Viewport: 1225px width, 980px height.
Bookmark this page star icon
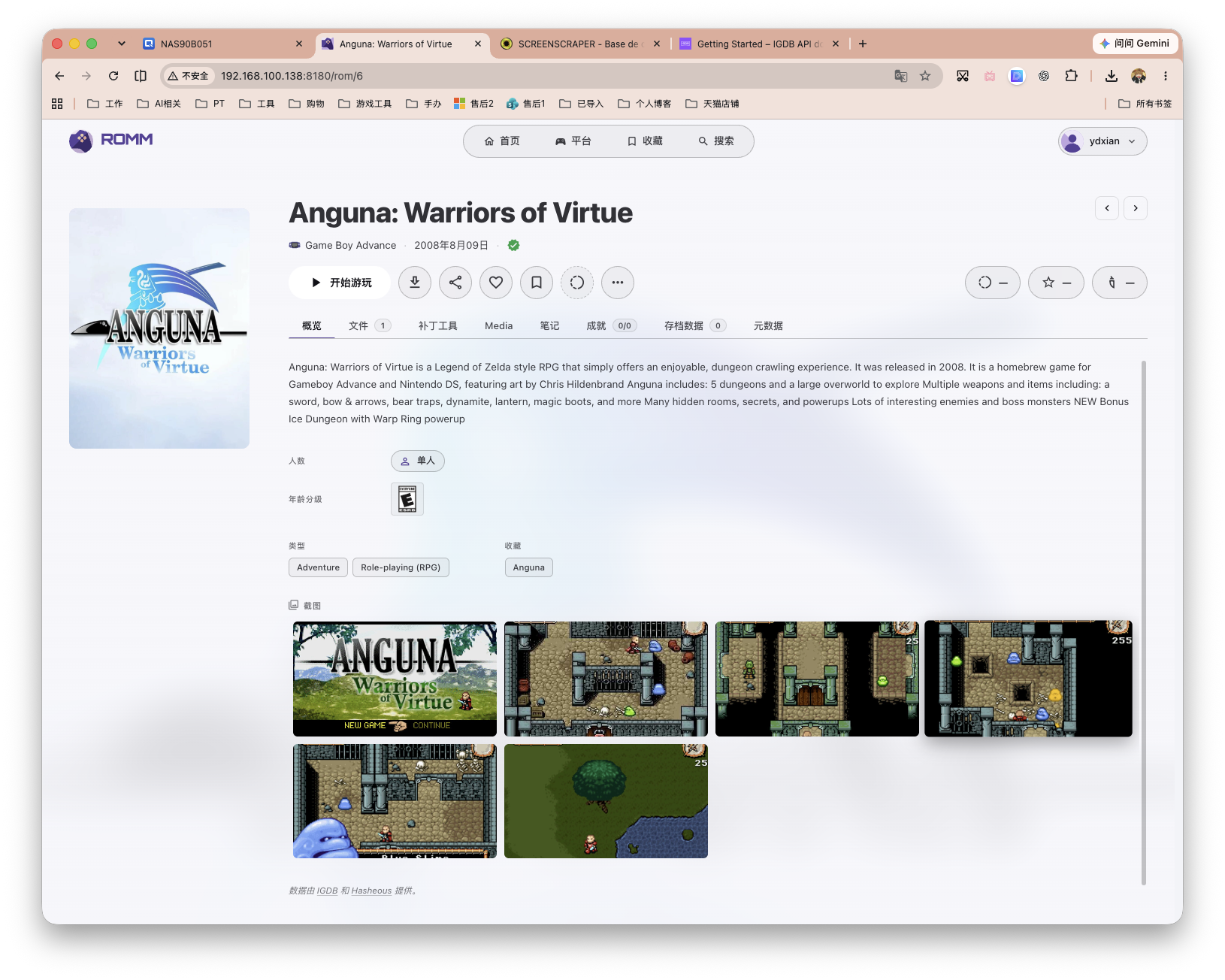925,76
